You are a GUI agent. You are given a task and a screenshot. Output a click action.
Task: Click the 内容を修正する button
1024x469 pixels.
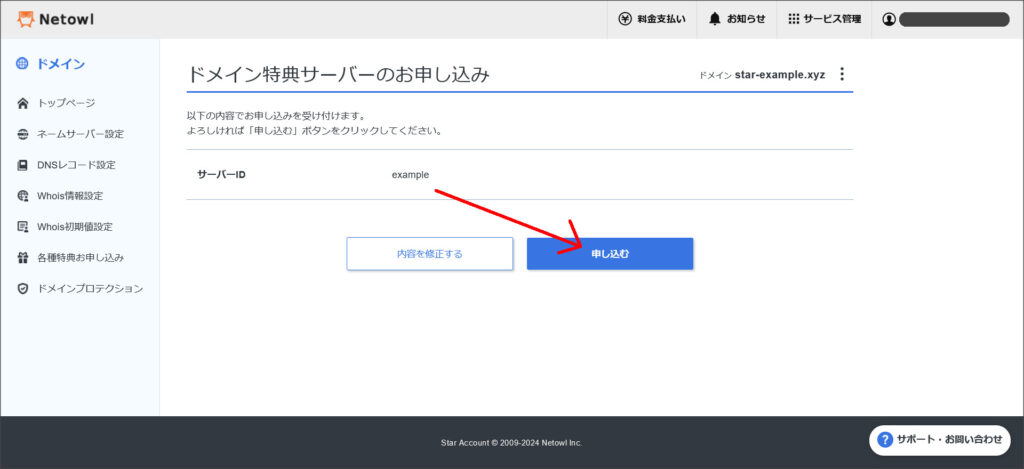coord(430,253)
